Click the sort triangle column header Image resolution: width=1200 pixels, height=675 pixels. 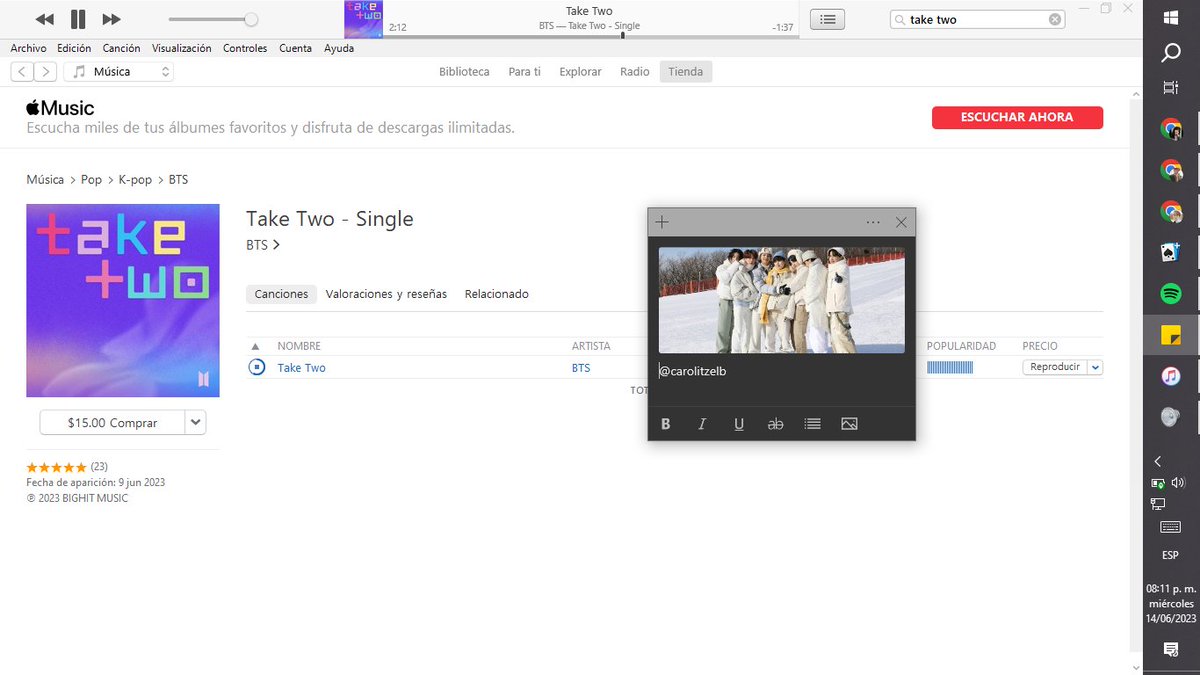click(255, 346)
